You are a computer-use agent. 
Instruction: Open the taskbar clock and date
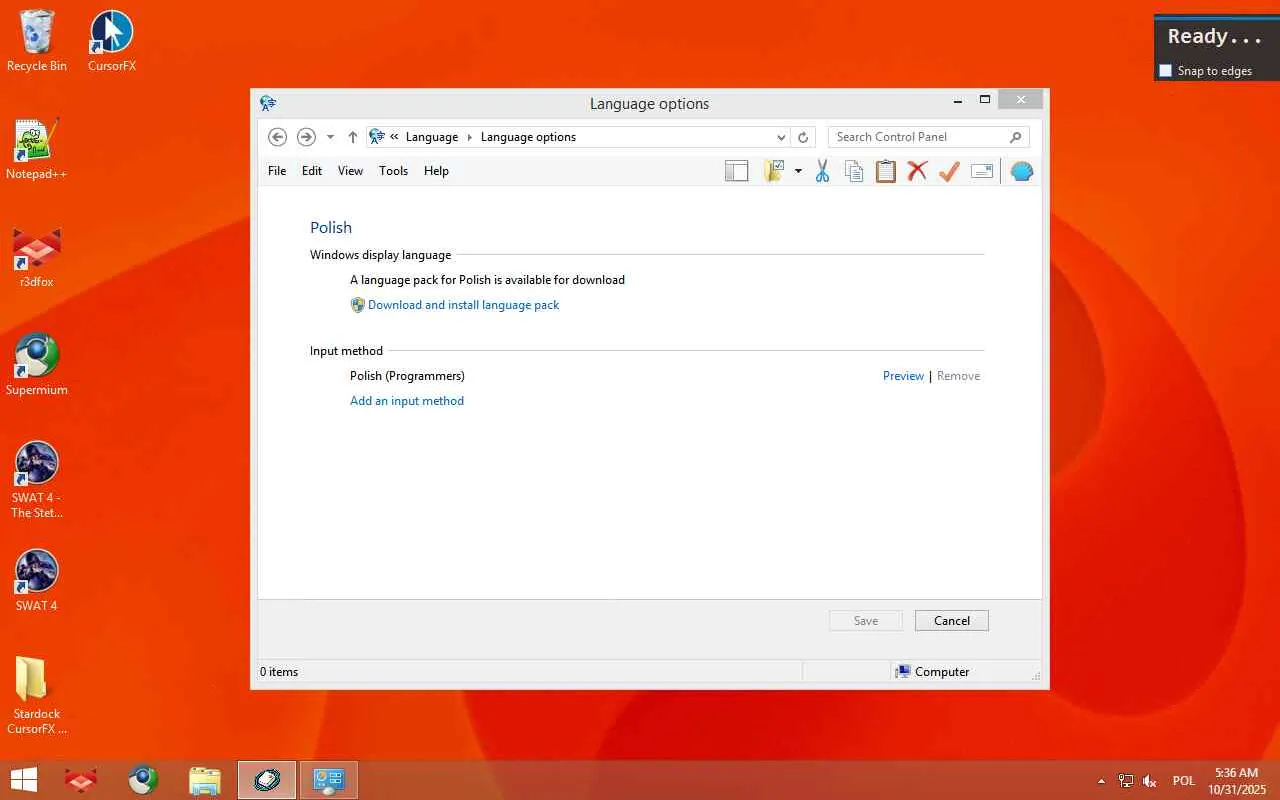[x=1236, y=781]
